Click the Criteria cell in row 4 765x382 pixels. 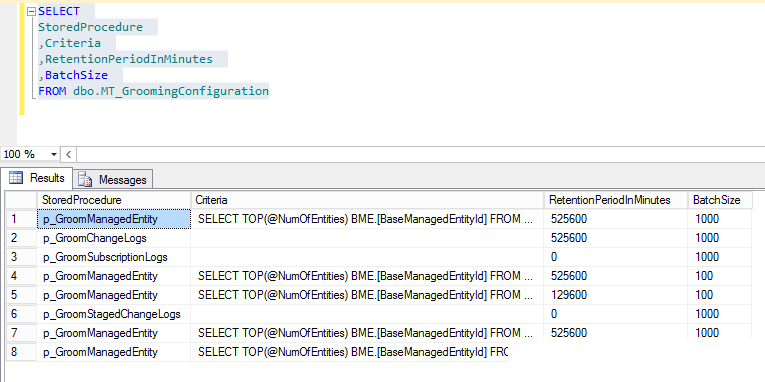(x=367, y=276)
